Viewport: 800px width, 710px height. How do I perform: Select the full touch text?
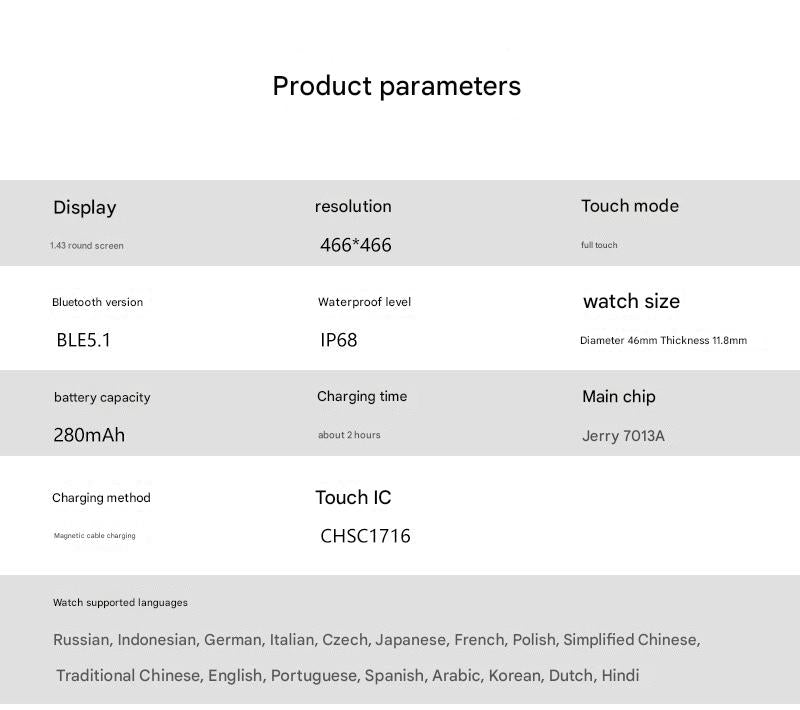(599, 245)
